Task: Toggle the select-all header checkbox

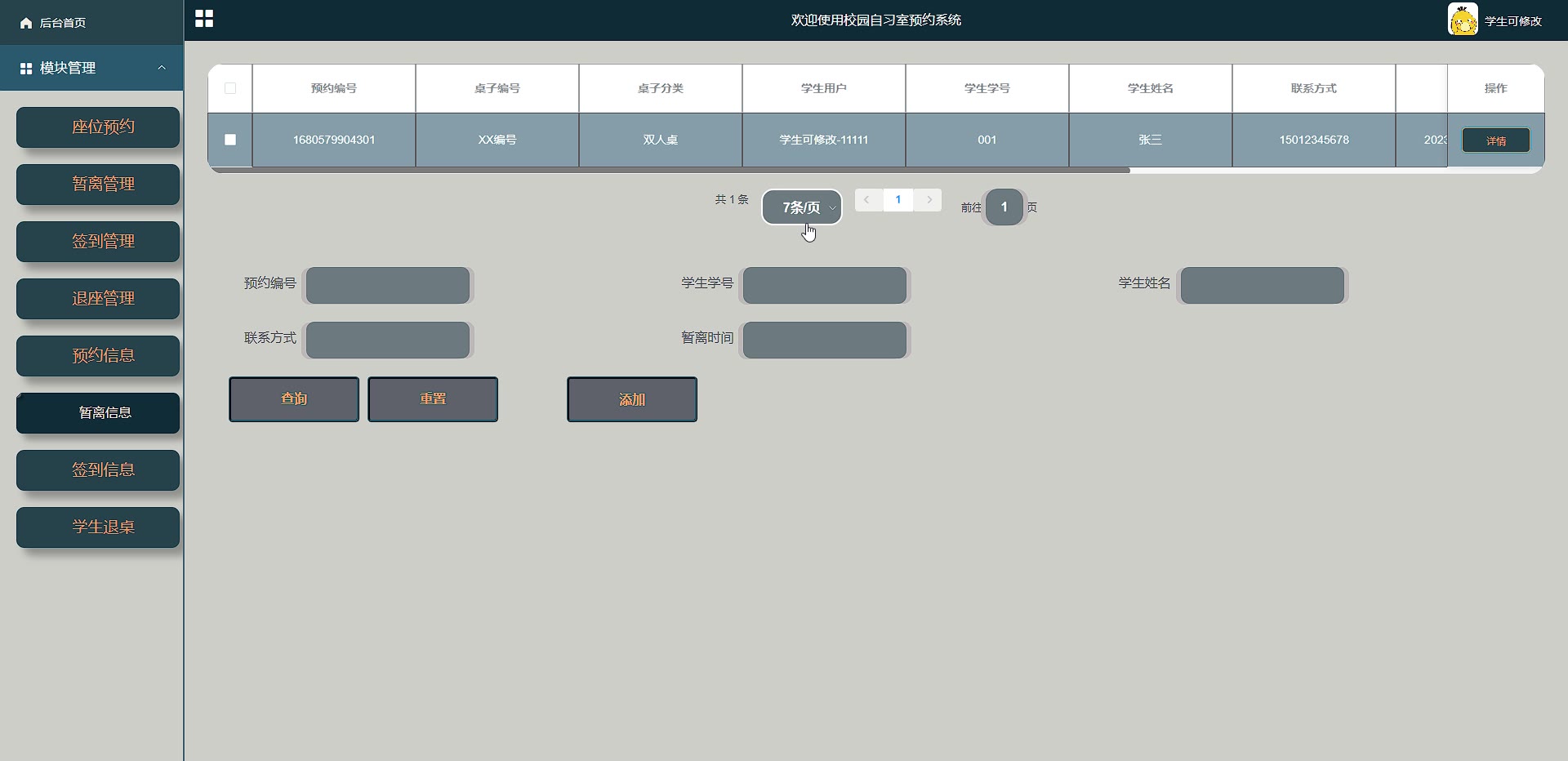Action: pos(230,88)
